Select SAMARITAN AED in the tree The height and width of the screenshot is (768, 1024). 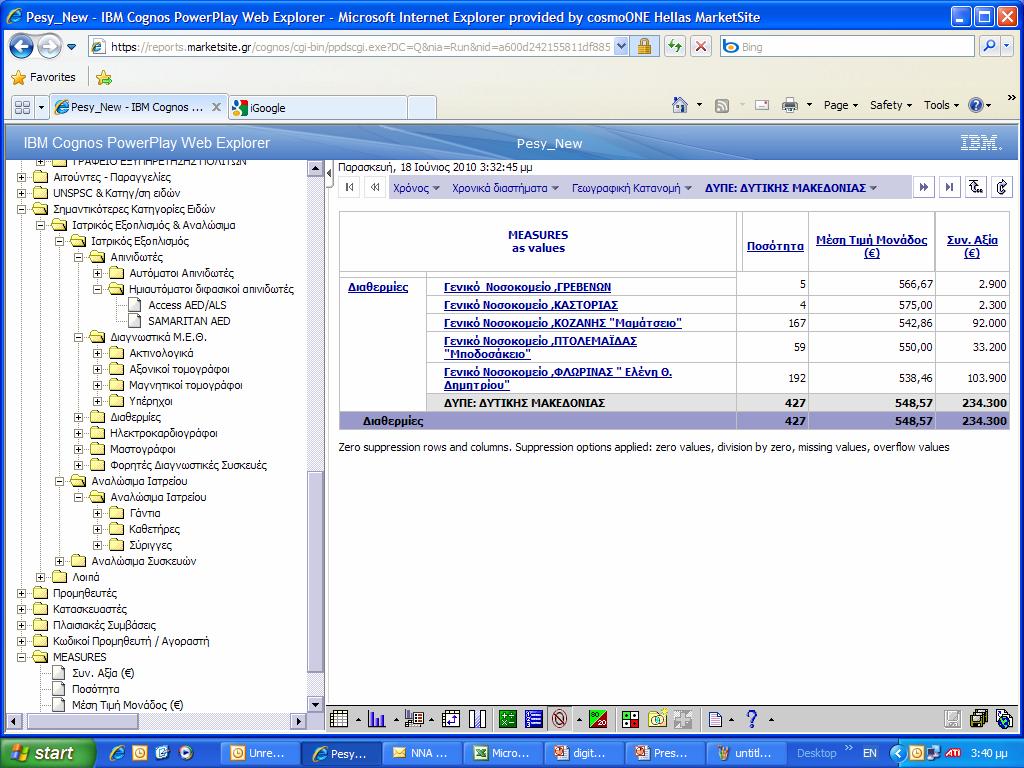click(x=189, y=321)
